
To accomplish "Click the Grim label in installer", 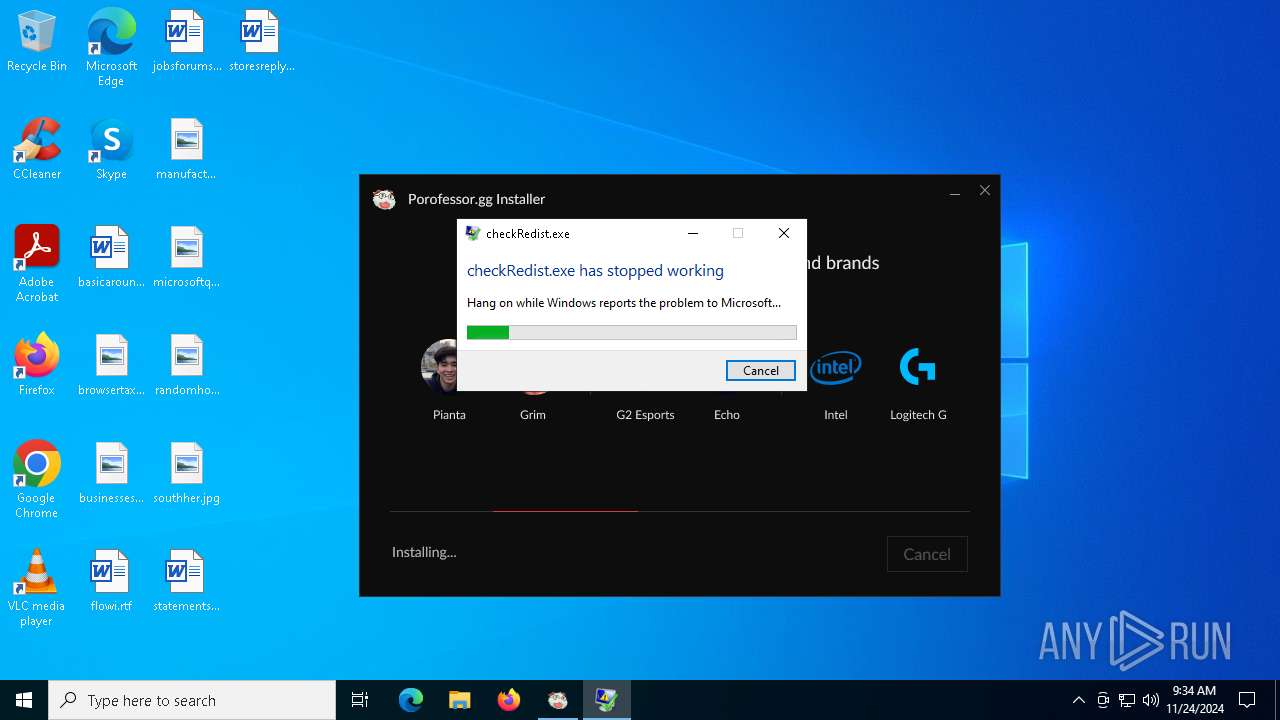I will (533, 415).
